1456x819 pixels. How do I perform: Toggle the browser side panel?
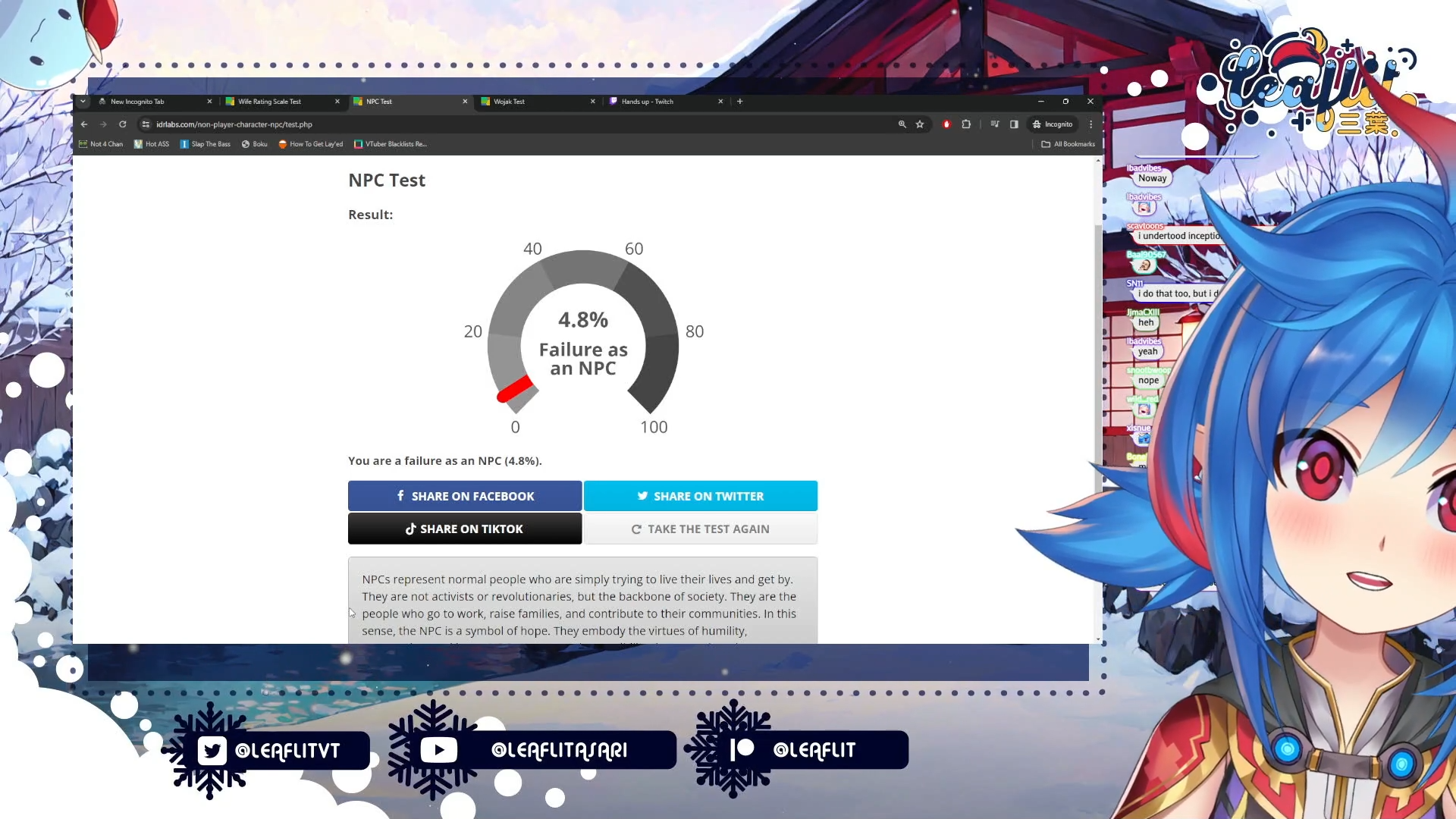click(1014, 124)
